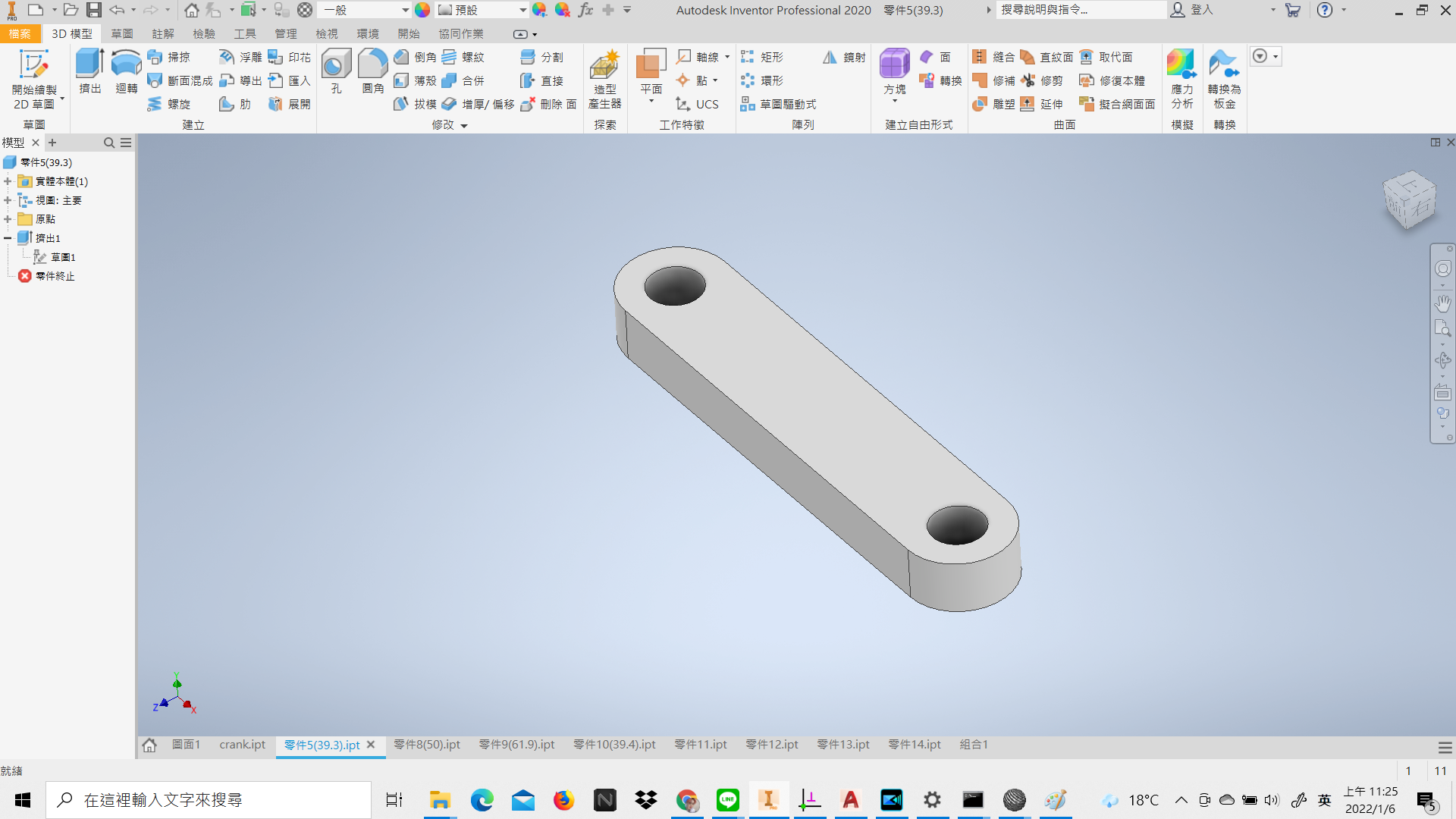Open the document tabs list menu
The height and width of the screenshot is (819, 1456).
(x=1445, y=747)
